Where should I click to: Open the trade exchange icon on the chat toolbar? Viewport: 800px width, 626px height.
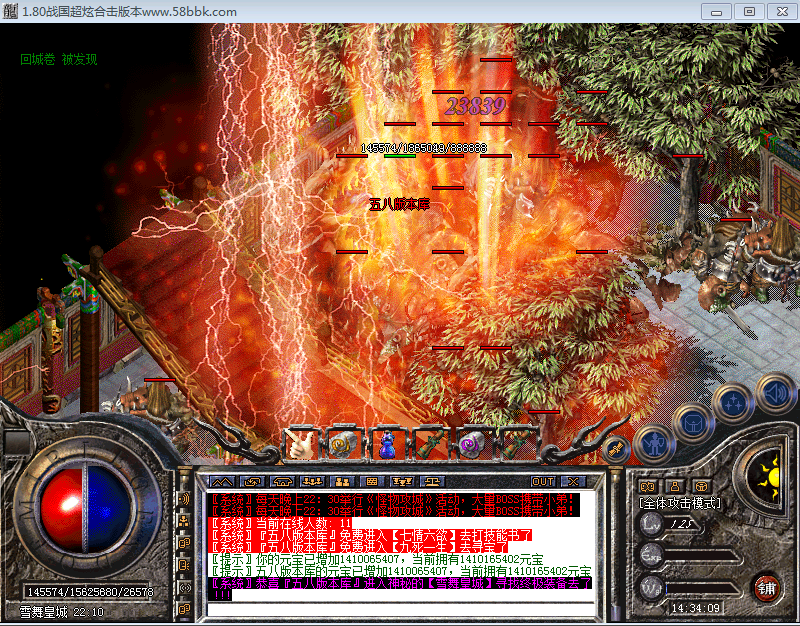coord(252,482)
